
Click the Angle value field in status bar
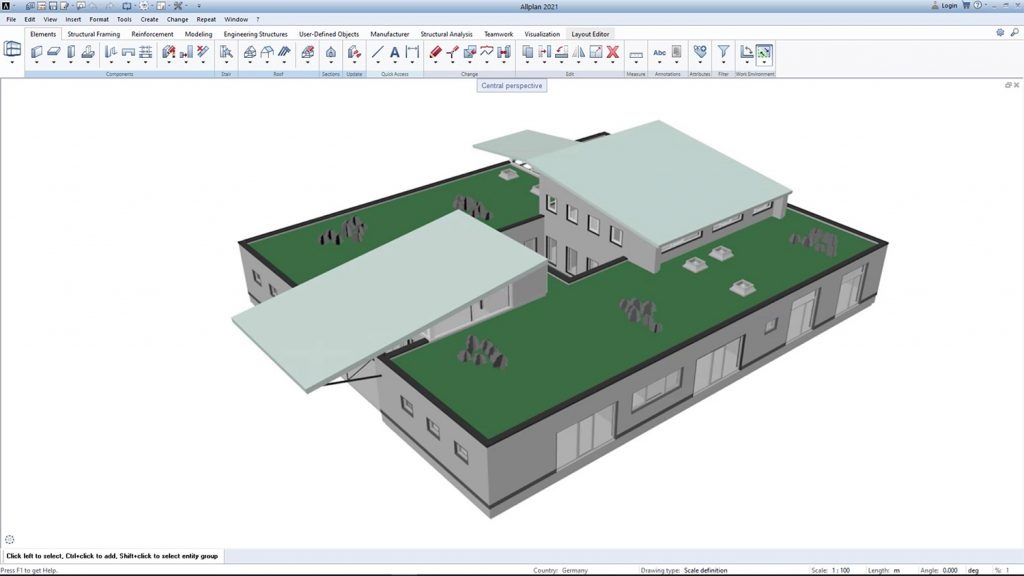pyautogui.click(x=950, y=570)
